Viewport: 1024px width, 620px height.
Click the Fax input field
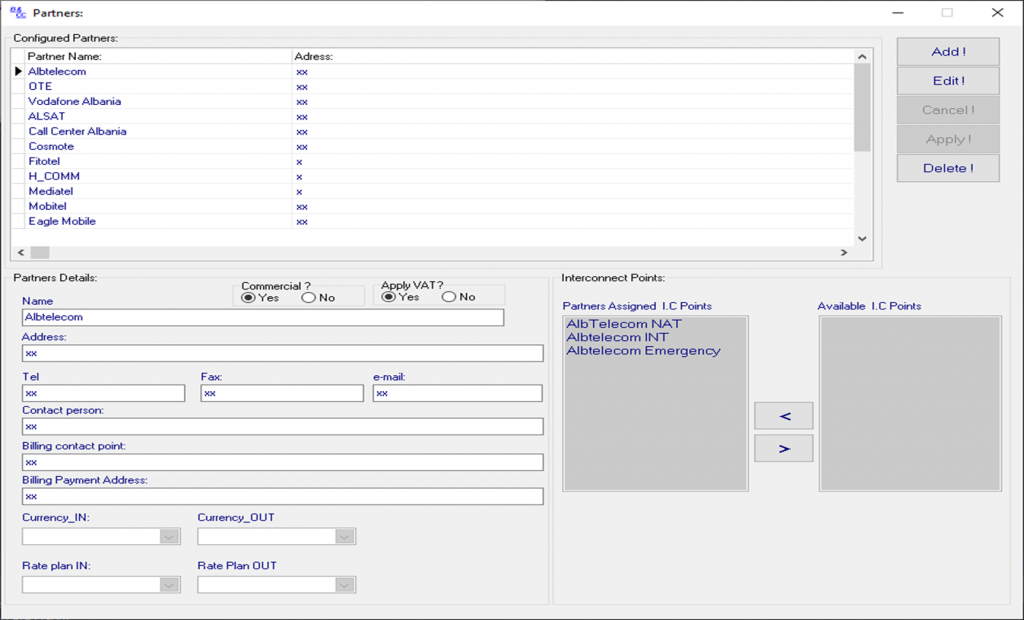point(282,393)
